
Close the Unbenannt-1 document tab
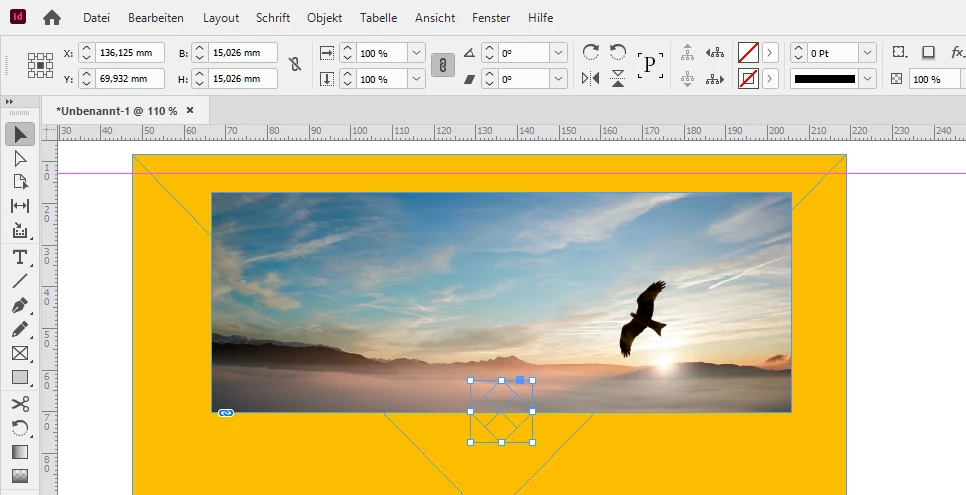click(190, 110)
